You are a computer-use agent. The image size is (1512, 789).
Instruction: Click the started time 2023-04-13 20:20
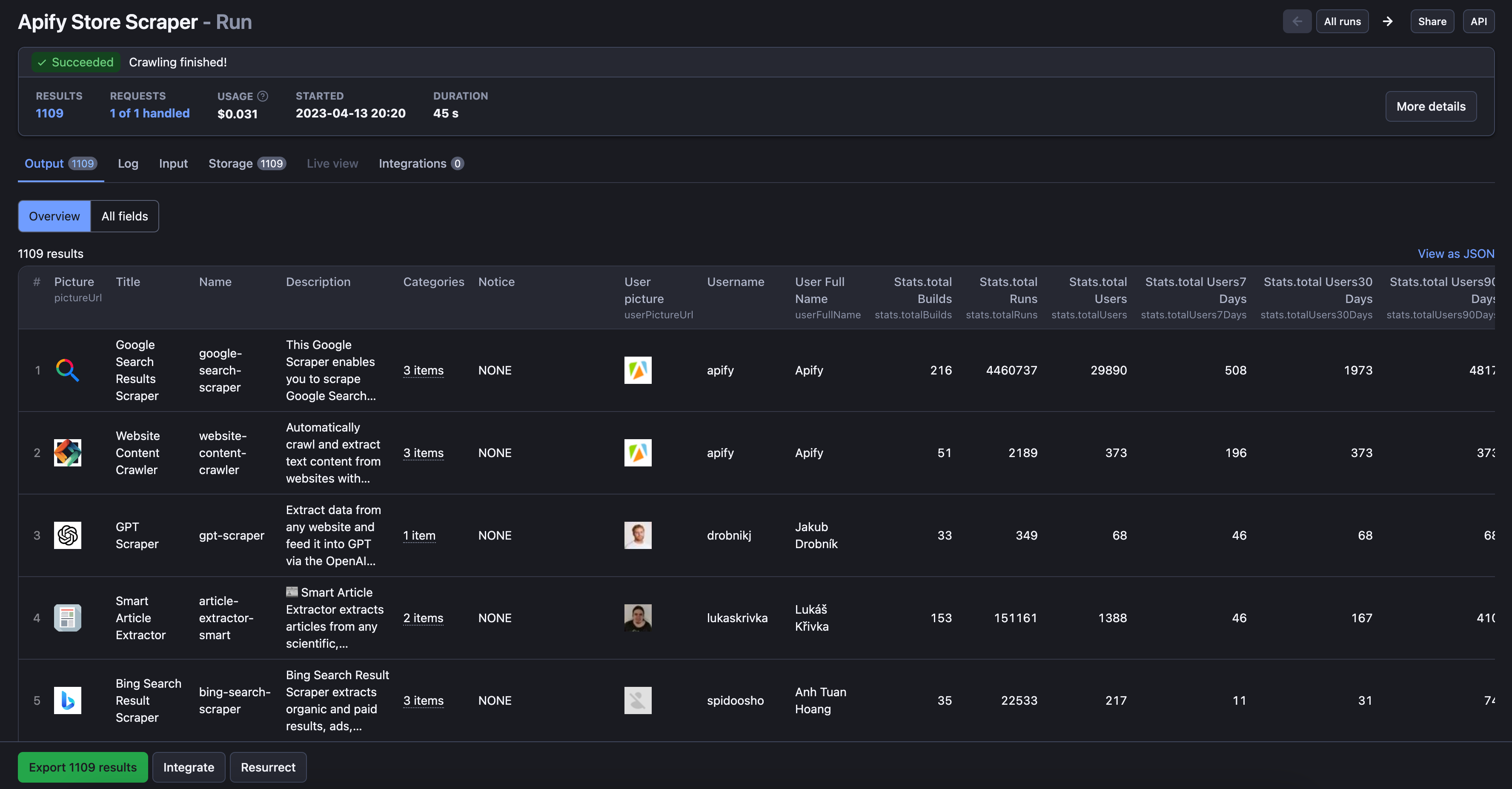(x=350, y=113)
